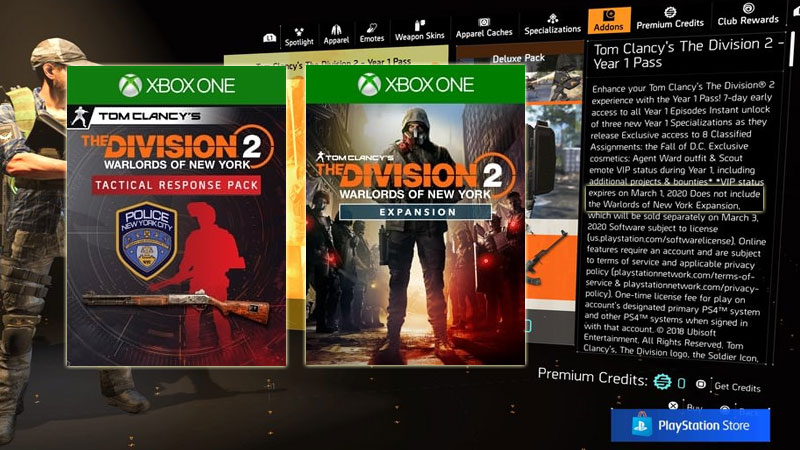
Task: Click the us.playstation.com/softwarelicense text
Action: click(x=661, y=239)
